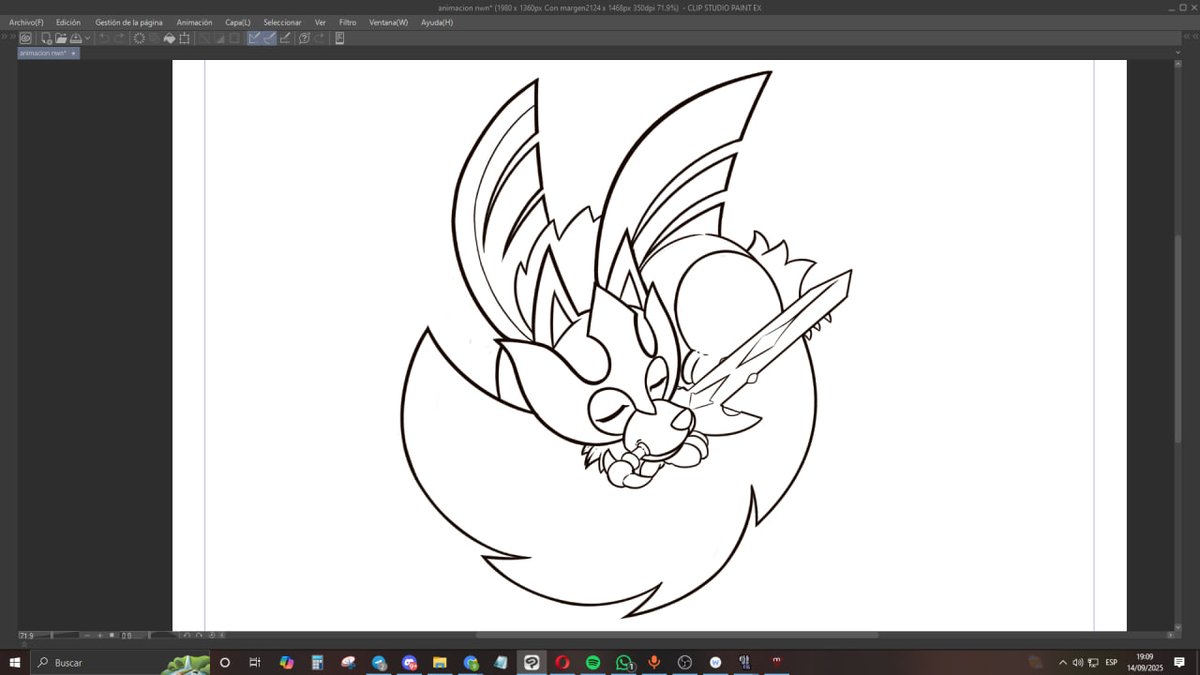The height and width of the screenshot is (675, 1200).
Task: Toggle Snap to Special Ruler icon
Action: [270, 38]
